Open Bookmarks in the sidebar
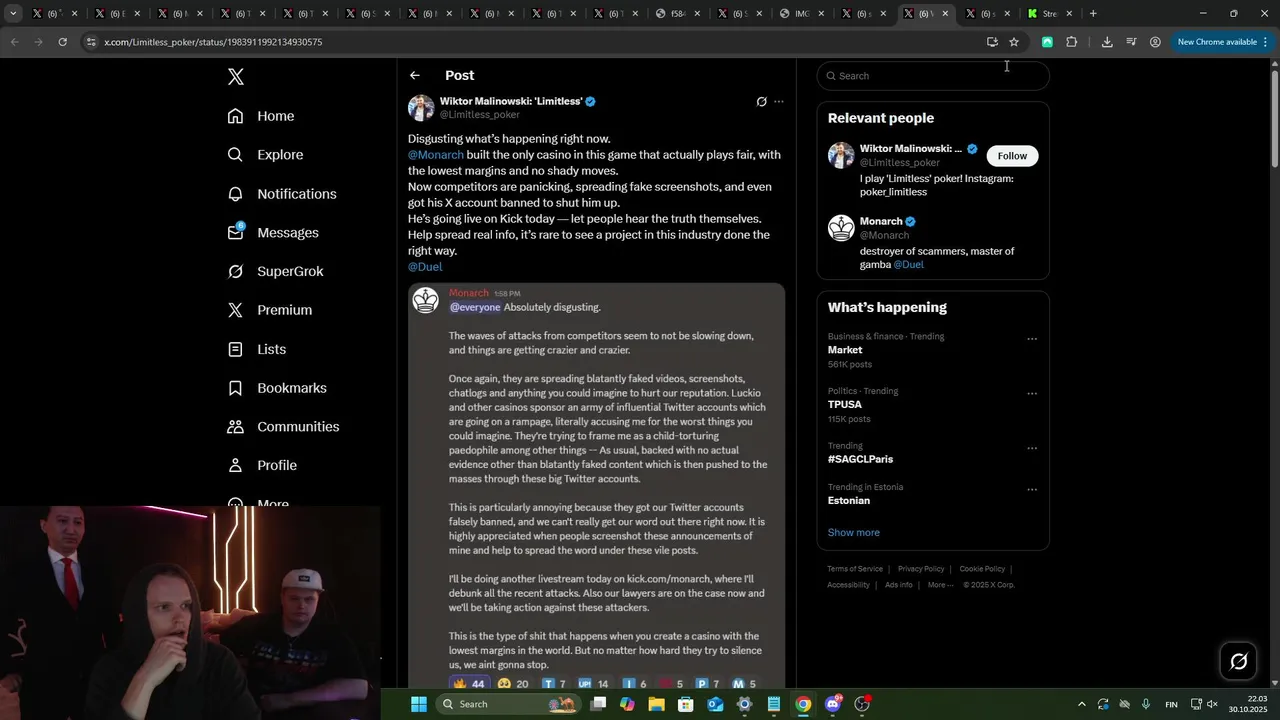This screenshot has width=1280, height=720. pyautogui.click(x=277, y=388)
